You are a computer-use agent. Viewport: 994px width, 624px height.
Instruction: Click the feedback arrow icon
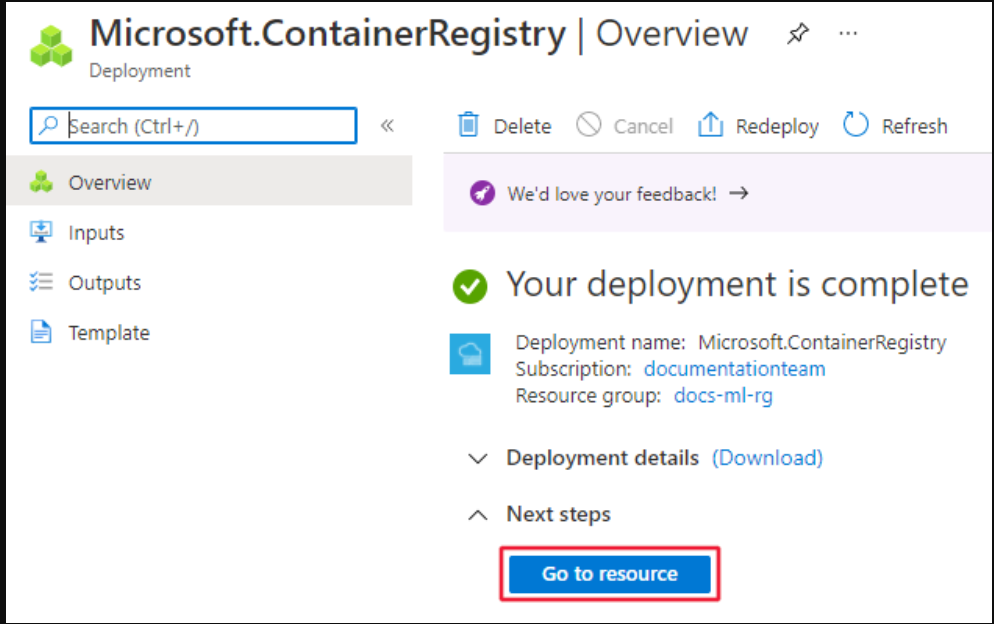[x=739, y=193]
